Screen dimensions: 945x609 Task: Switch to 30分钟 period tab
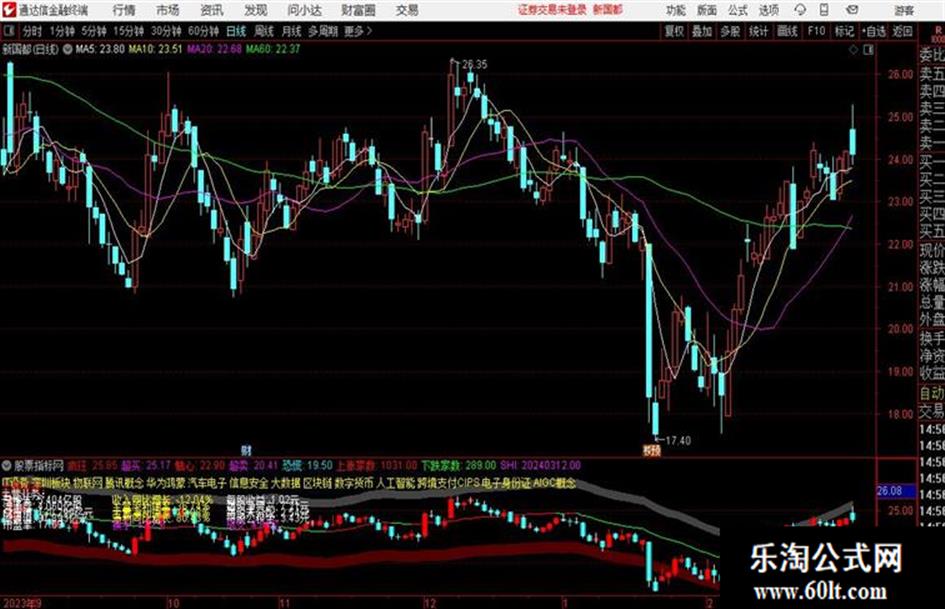(x=166, y=31)
